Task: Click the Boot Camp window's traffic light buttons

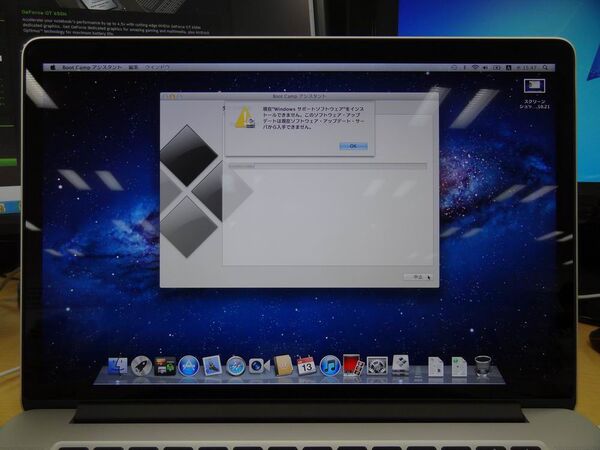Action: click(x=172, y=96)
